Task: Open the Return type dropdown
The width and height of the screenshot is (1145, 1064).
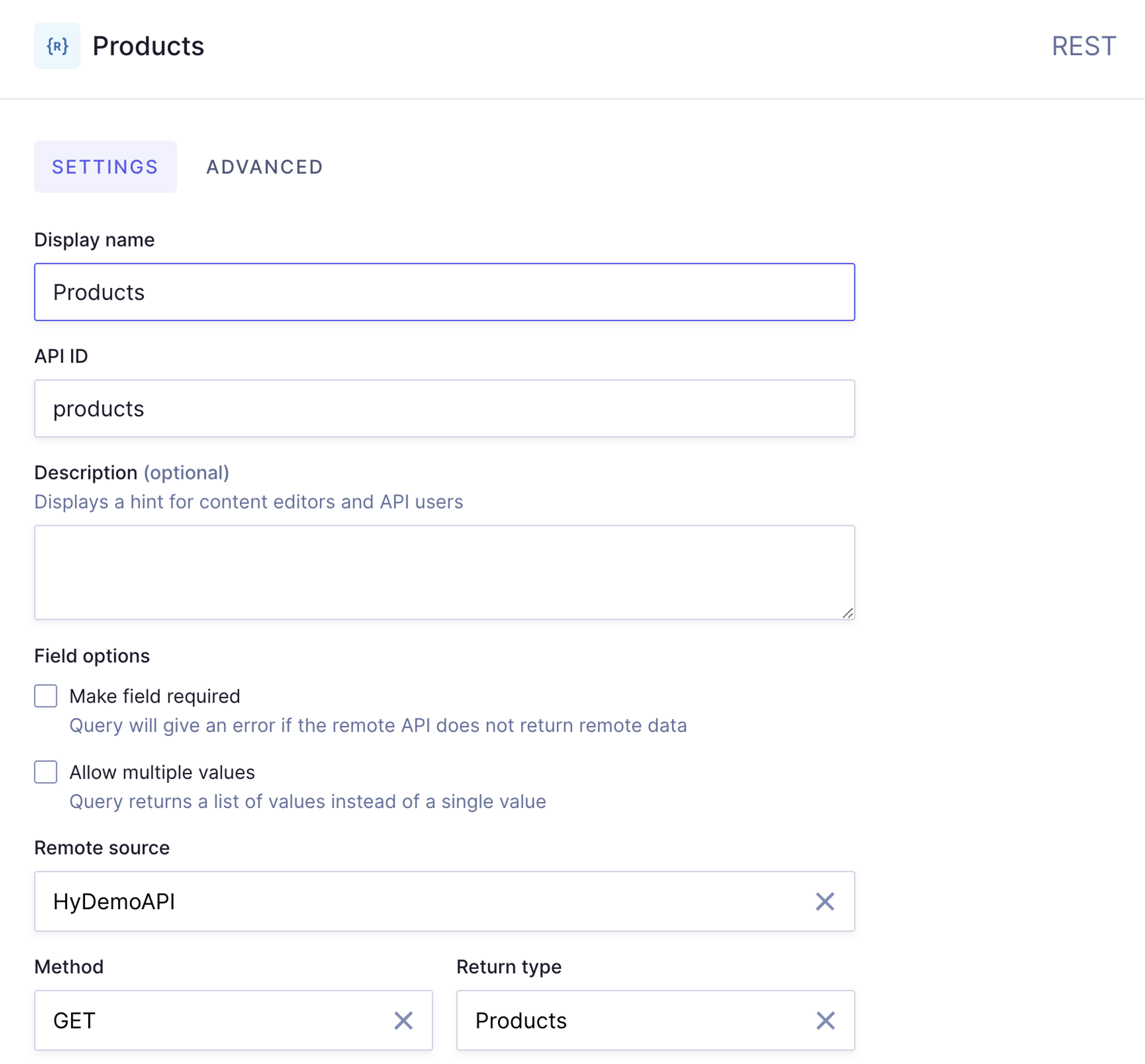Action: point(655,1021)
